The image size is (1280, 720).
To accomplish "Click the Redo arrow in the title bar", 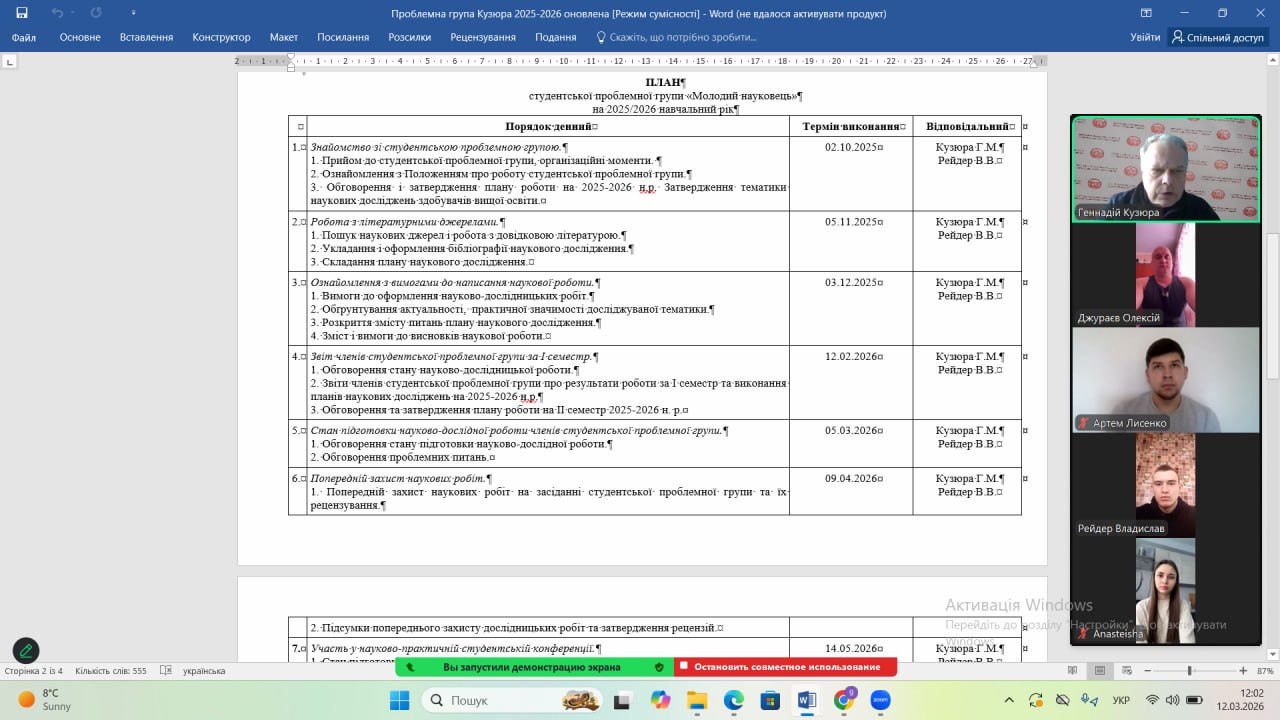I will click(x=96, y=13).
